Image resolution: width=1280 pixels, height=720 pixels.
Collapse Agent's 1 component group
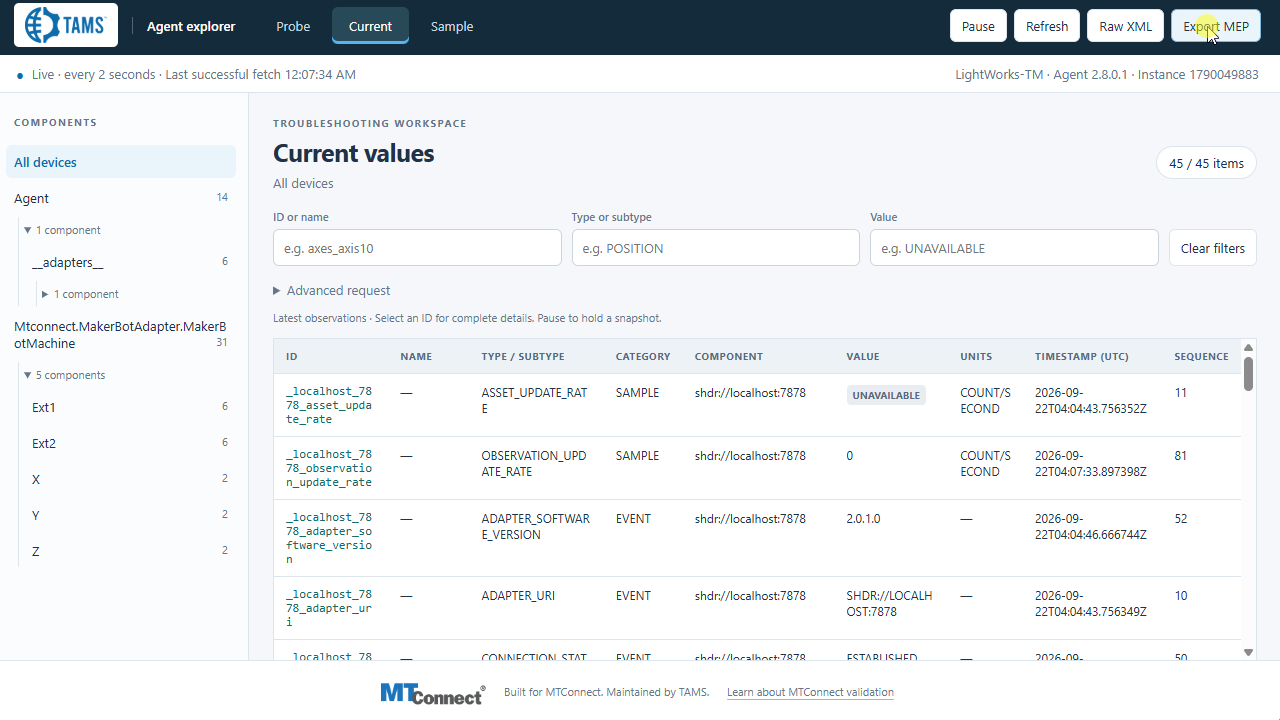click(63, 230)
